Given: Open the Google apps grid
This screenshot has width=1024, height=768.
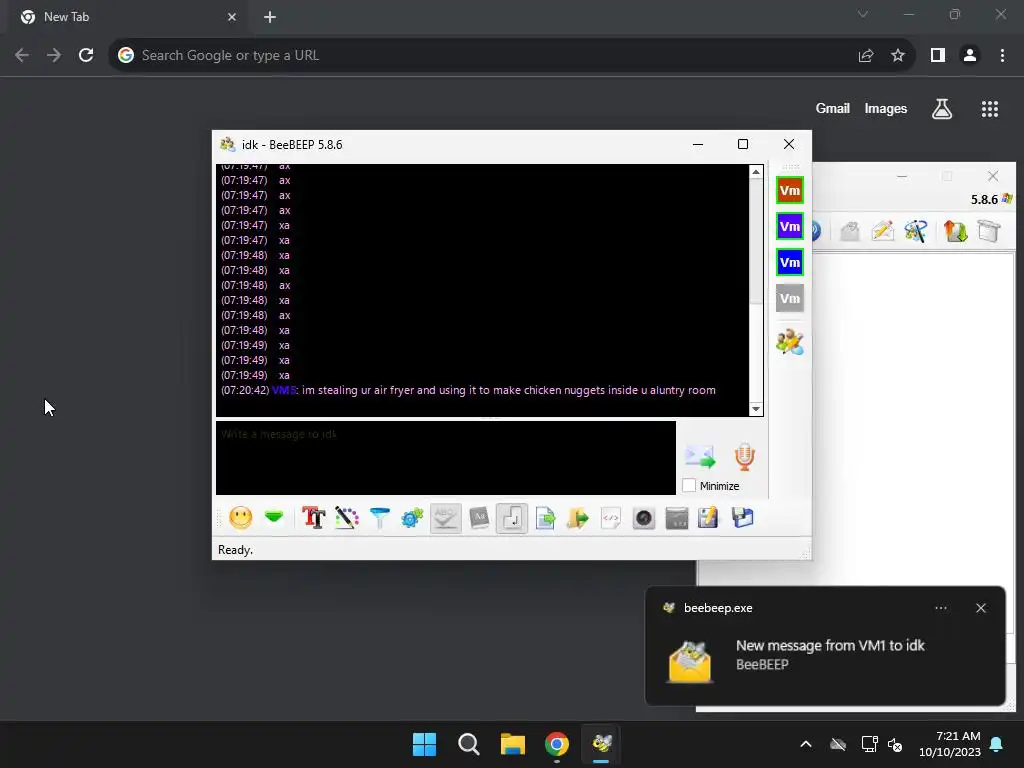Looking at the screenshot, I should point(989,108).
